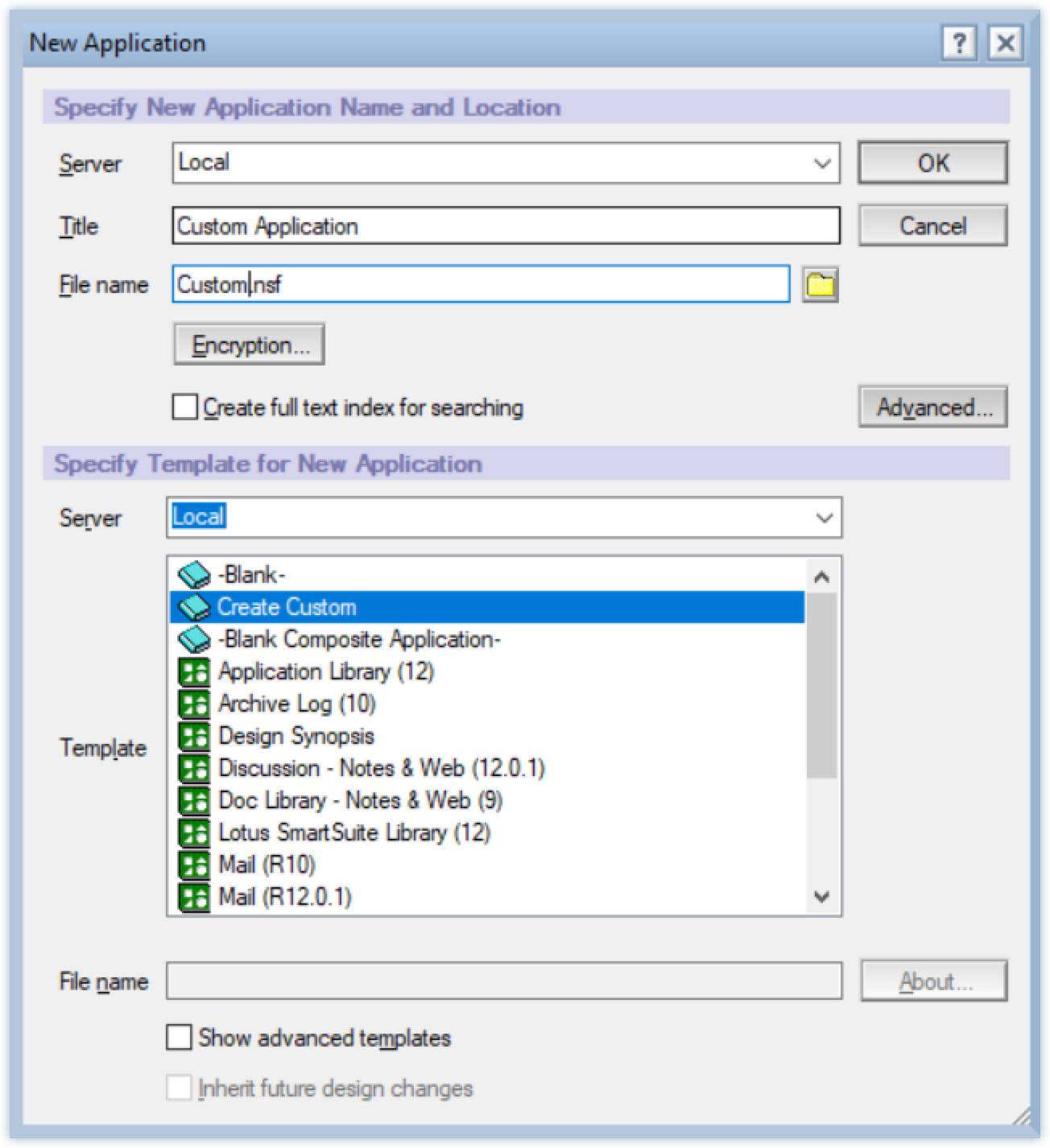The height and width of the screenshot is (1148, 1050).
Task: Click the green icon beside Mail (R10)
Action: pyautogui.click(x=193, y=865)
